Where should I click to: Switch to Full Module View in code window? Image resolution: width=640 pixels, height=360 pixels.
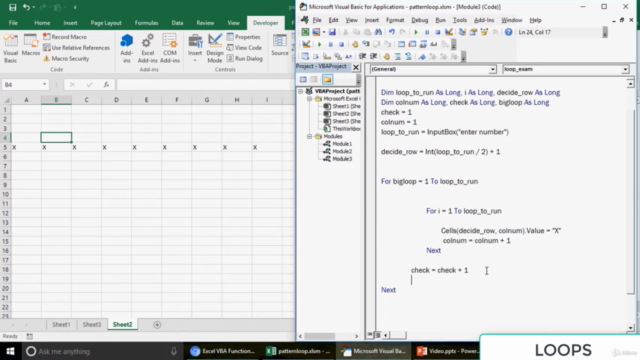pos(378,335)
